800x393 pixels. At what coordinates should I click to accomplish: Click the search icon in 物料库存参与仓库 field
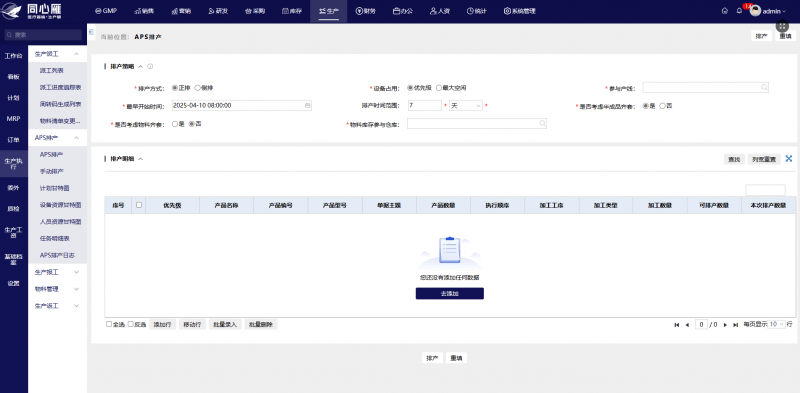tap(542, 124)
